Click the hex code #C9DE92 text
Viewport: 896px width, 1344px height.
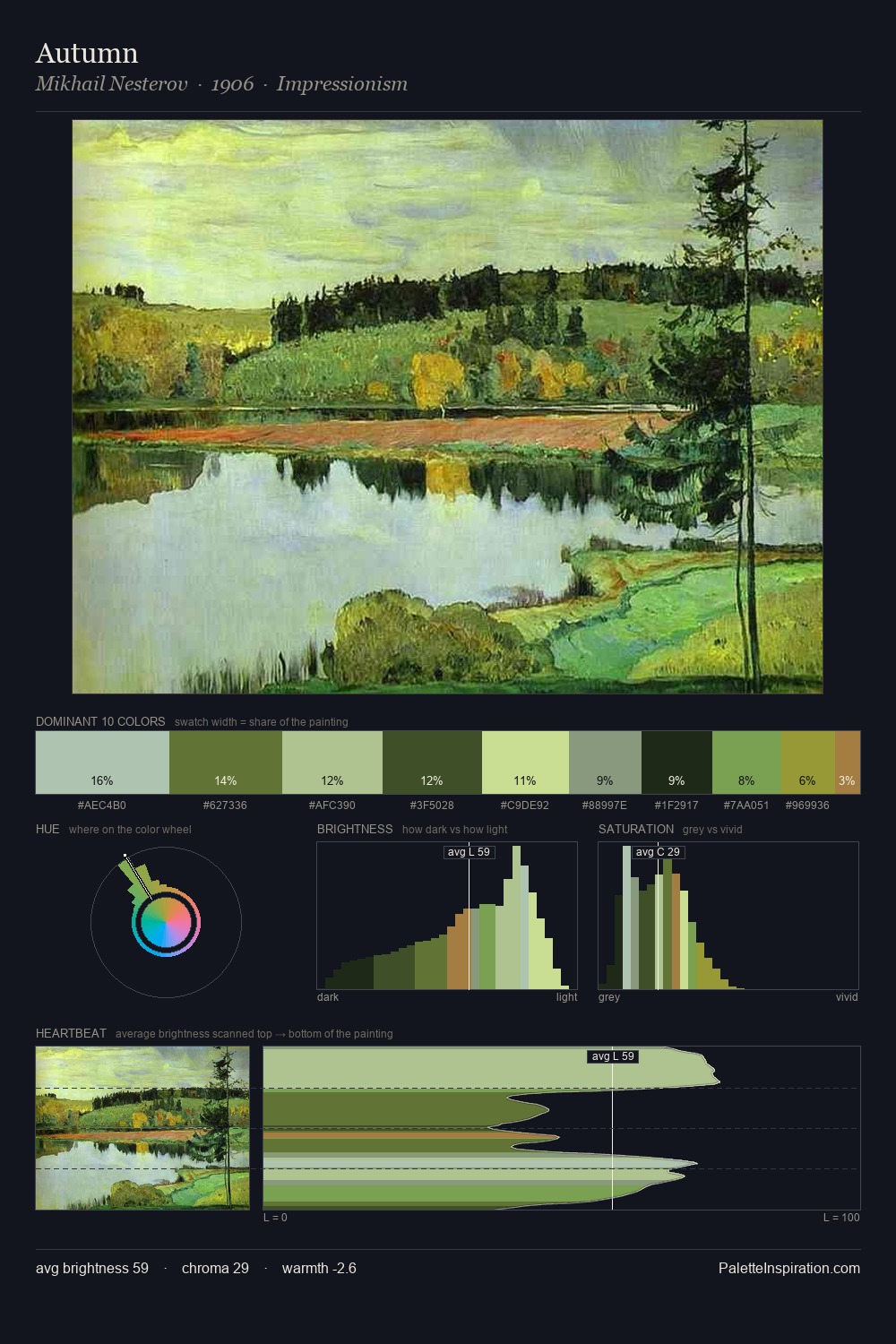tap(525, 805)
